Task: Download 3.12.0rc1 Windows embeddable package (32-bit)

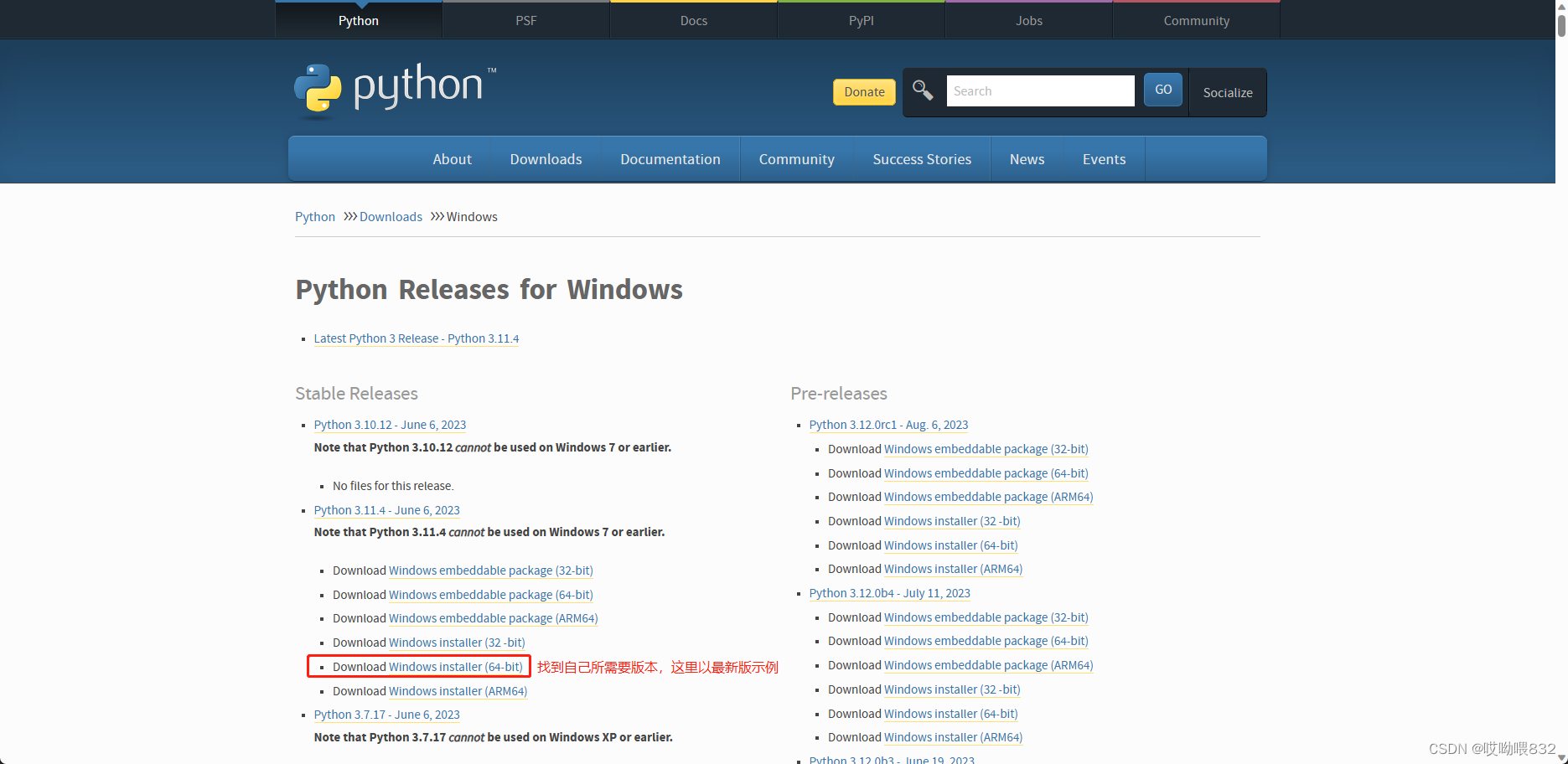Action: pyautogui.click(x=986, y=449)
